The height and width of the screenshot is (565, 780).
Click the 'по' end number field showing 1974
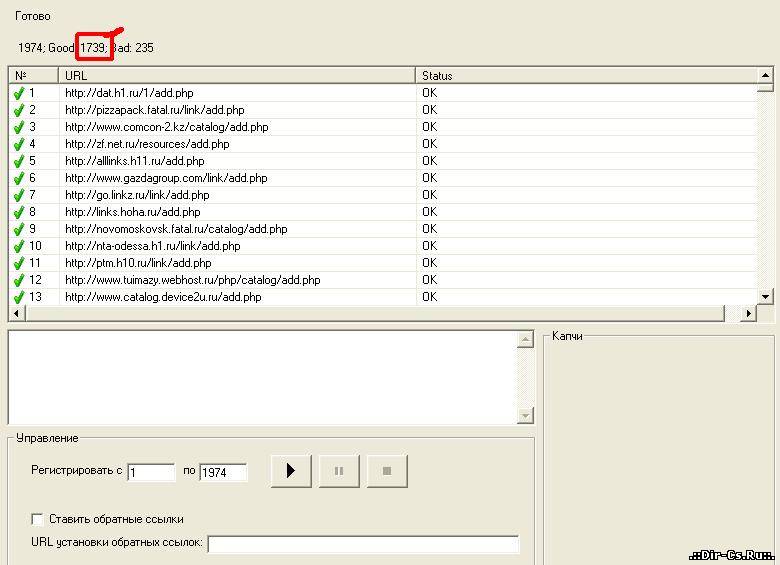222,472
